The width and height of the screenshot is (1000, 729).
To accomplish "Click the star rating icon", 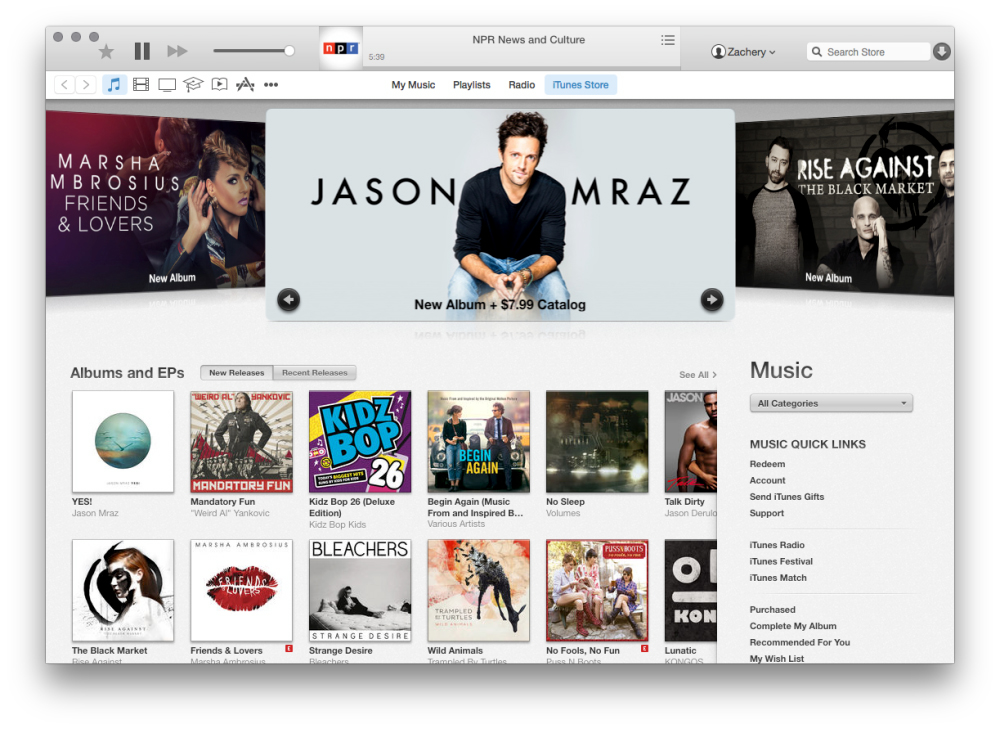I will tap(107, 52).
